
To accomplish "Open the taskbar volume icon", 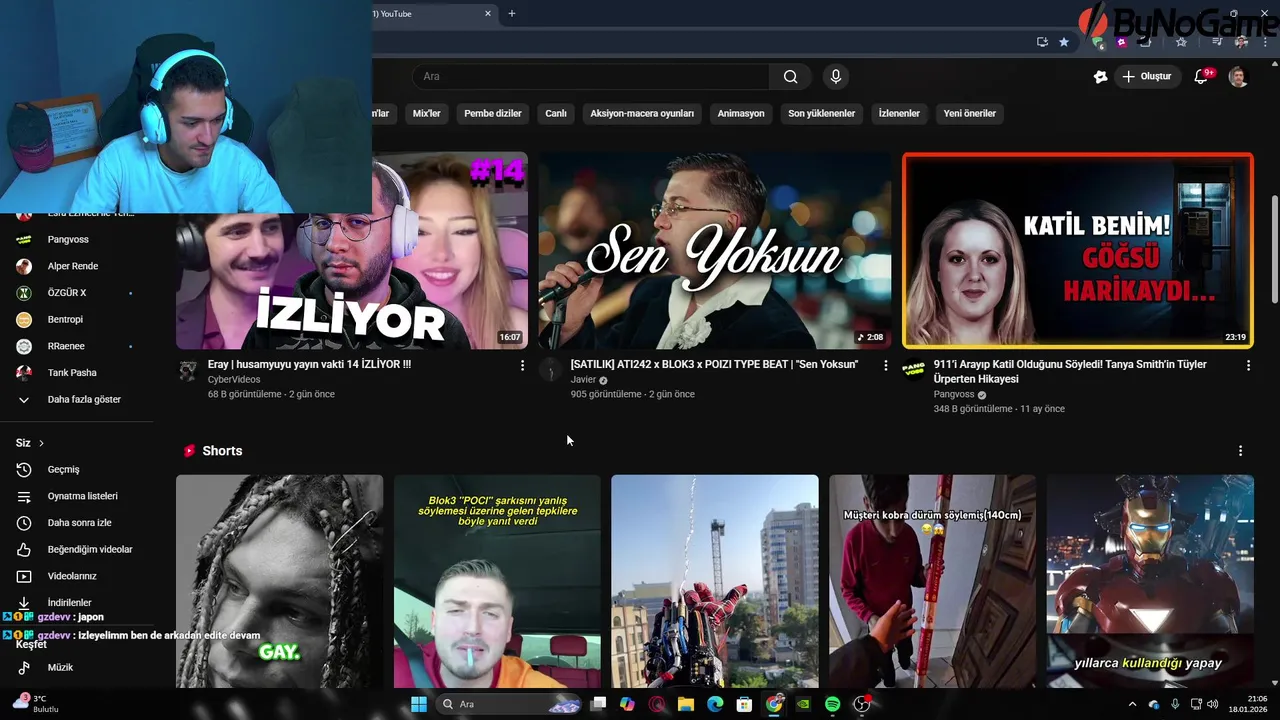I will click(x=1215, y=704).
